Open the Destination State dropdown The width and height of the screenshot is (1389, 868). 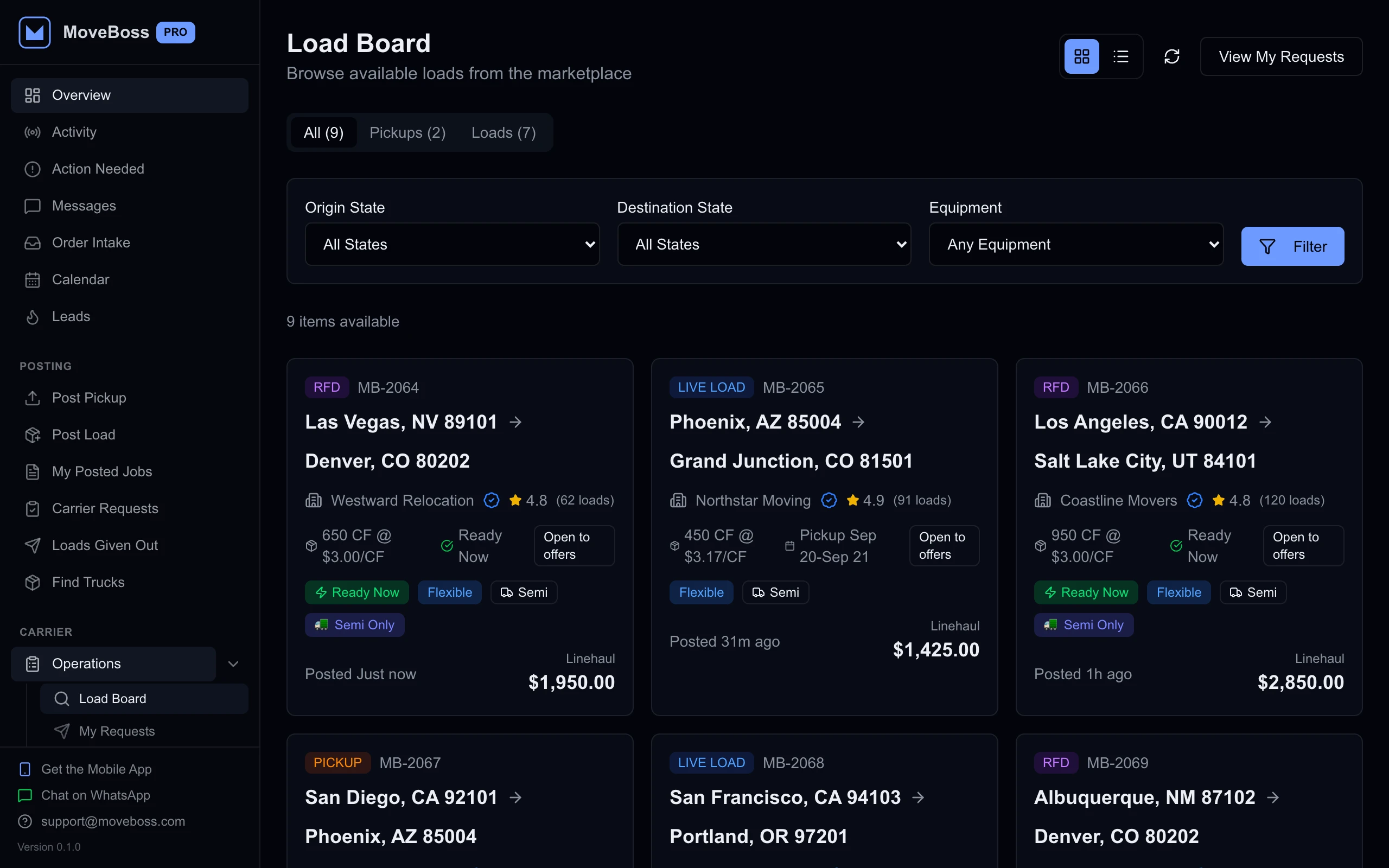tap(764, 245)
